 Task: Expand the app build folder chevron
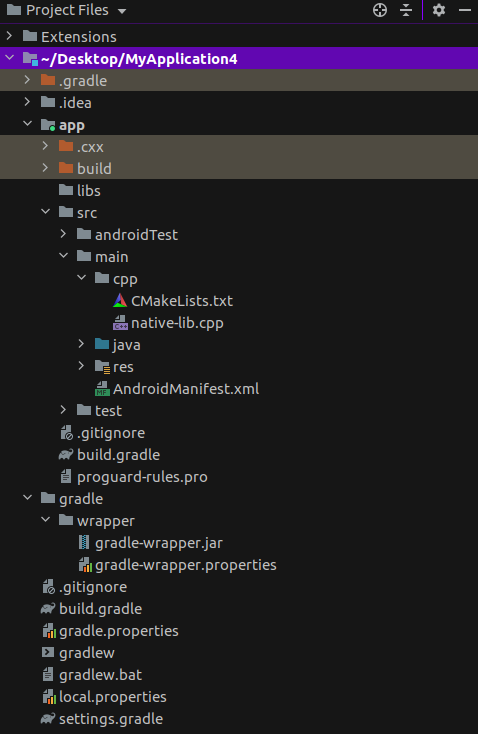tap(45, 168)
